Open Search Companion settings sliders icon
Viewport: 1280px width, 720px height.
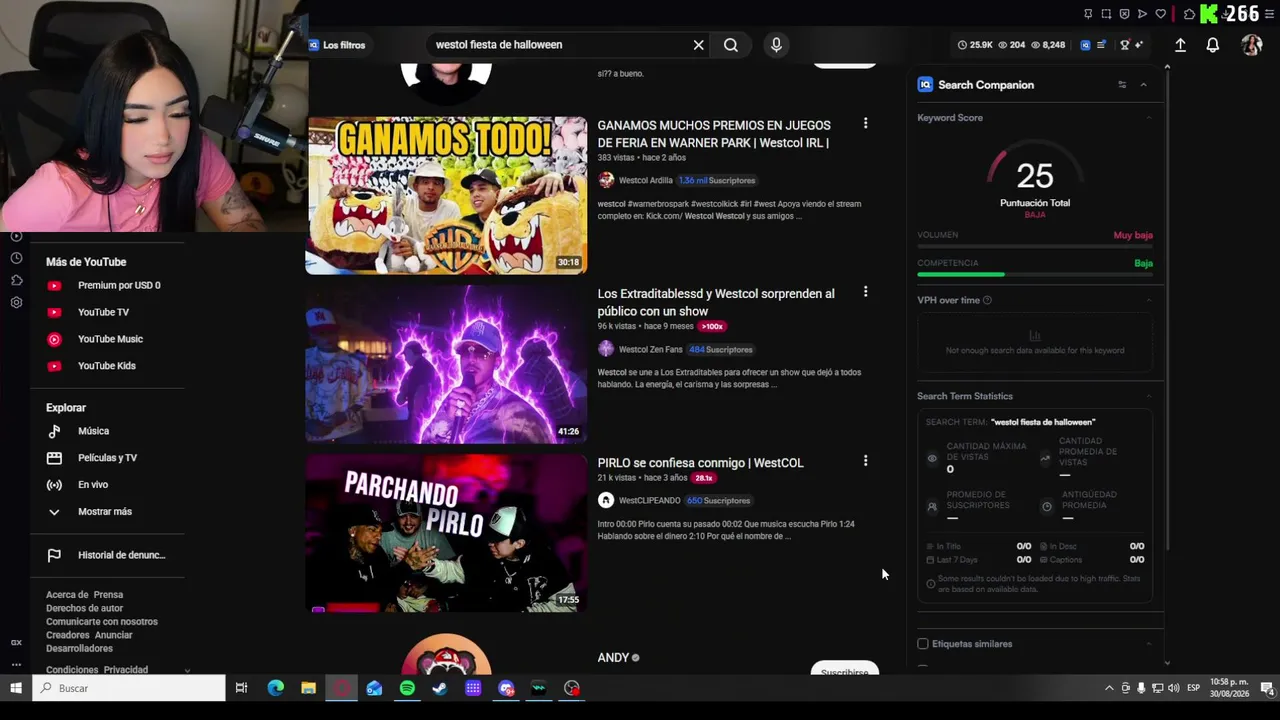[1122, 85]
